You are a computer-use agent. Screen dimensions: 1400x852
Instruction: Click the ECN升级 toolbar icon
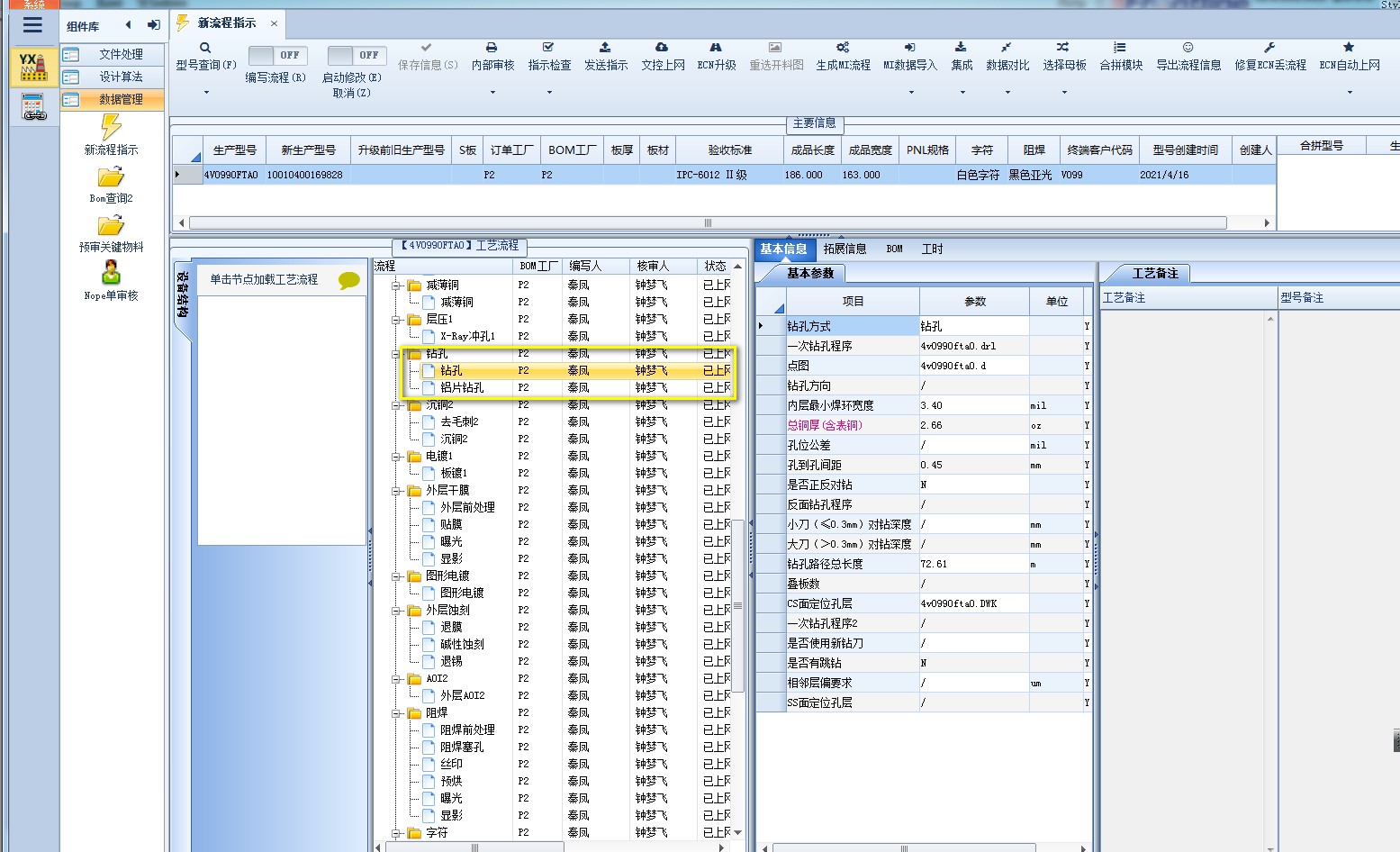(x=716, y=48)
